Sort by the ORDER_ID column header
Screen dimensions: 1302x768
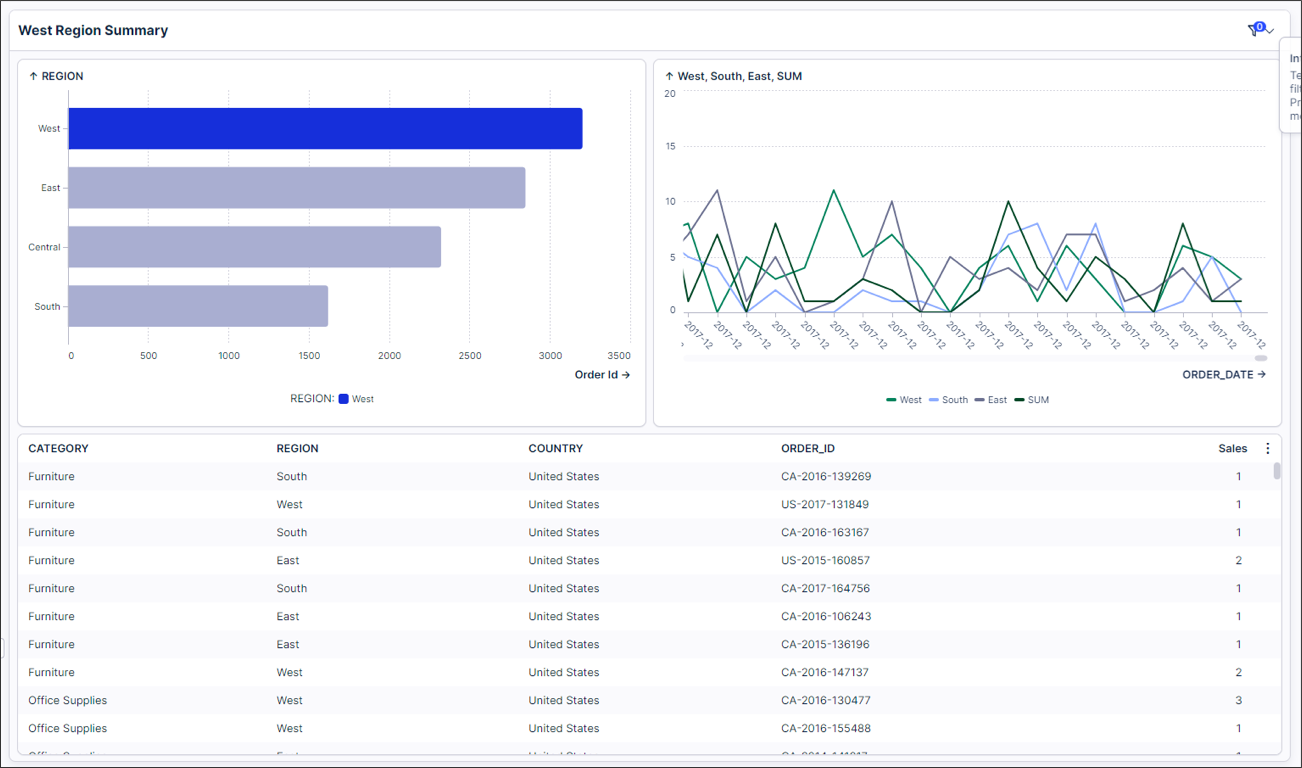tap(807, 449)
